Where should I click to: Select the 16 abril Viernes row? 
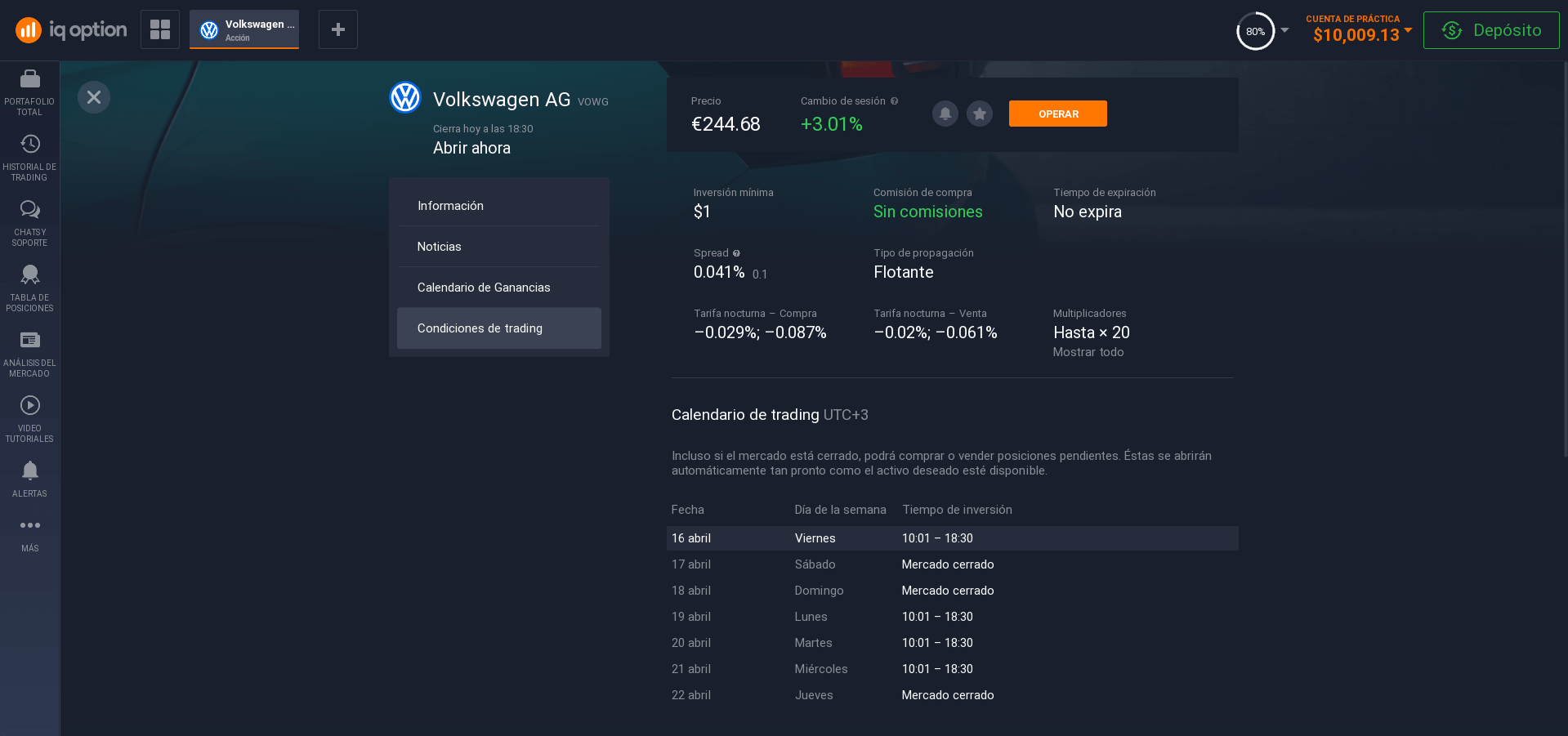pyautogui.click(x=953, y=538)
